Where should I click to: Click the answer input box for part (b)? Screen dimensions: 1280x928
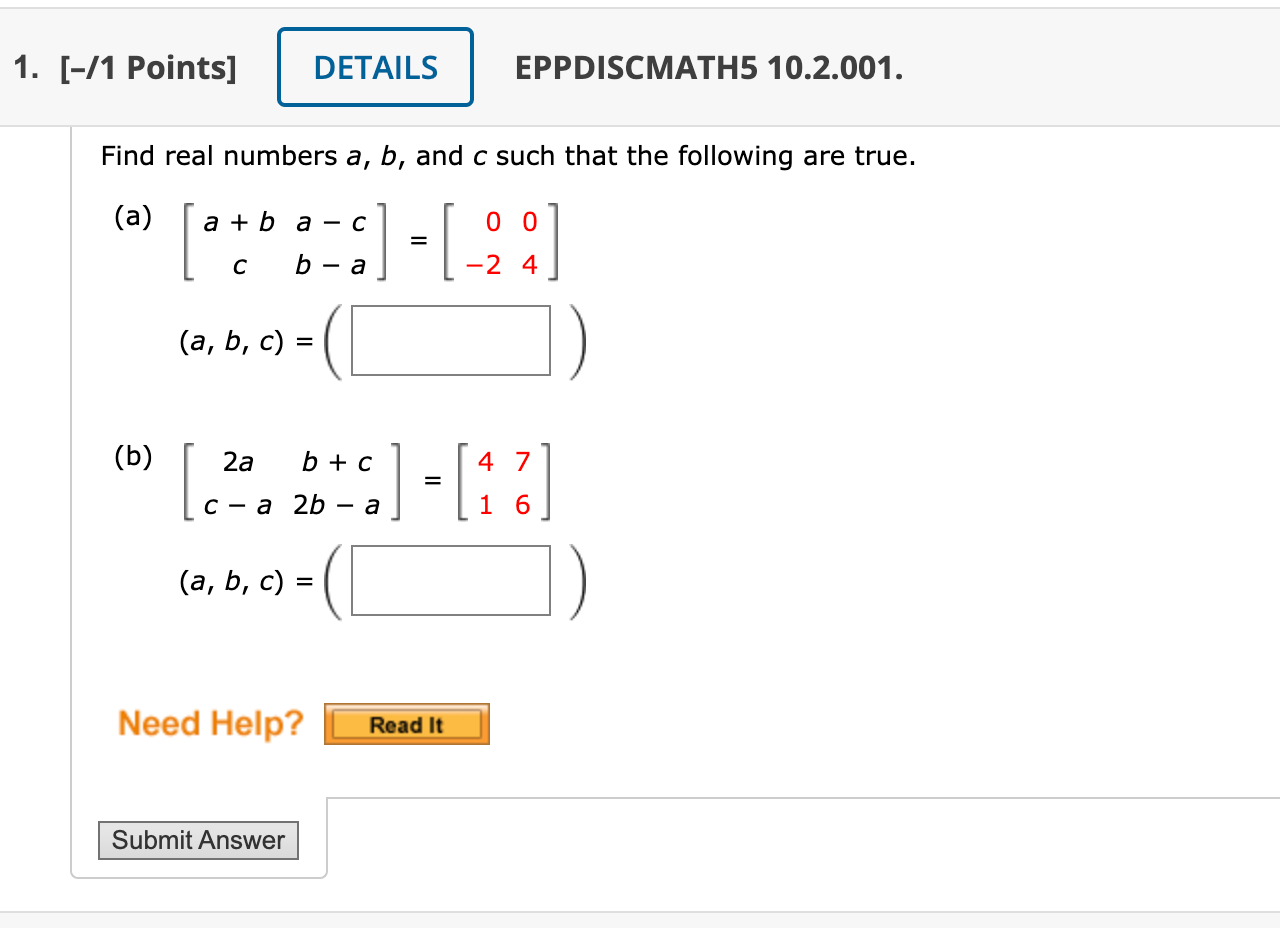point(450,581)
